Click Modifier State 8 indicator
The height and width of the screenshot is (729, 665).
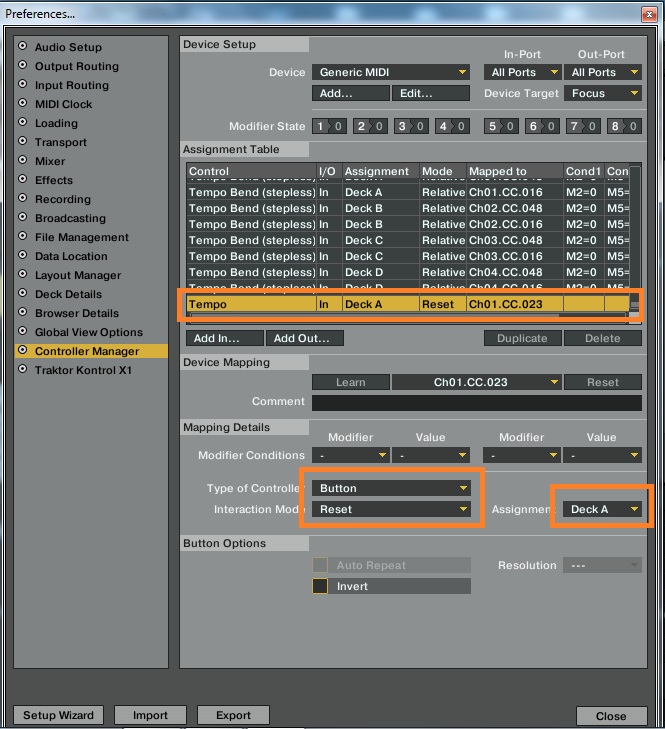pyautogui.click(x=624, y=126)
